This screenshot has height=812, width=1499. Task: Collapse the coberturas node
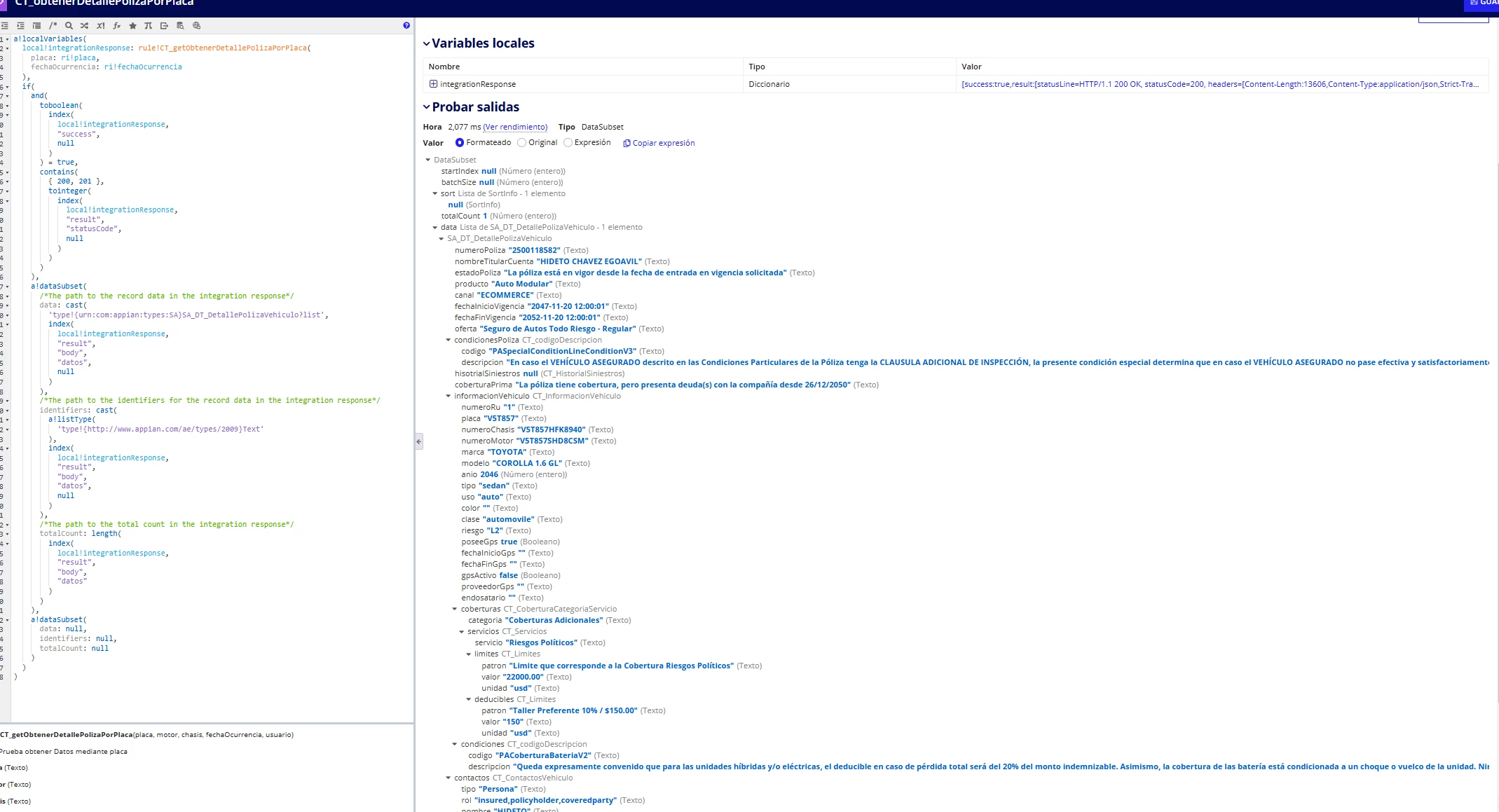click(455, 609)
